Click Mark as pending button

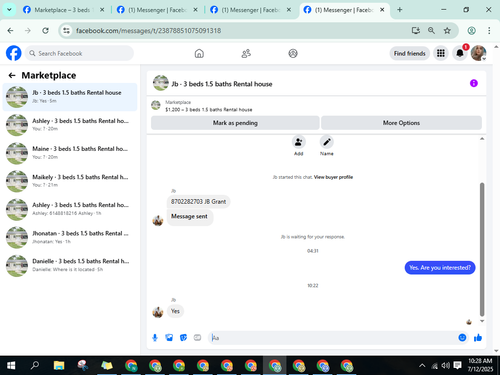235,123
